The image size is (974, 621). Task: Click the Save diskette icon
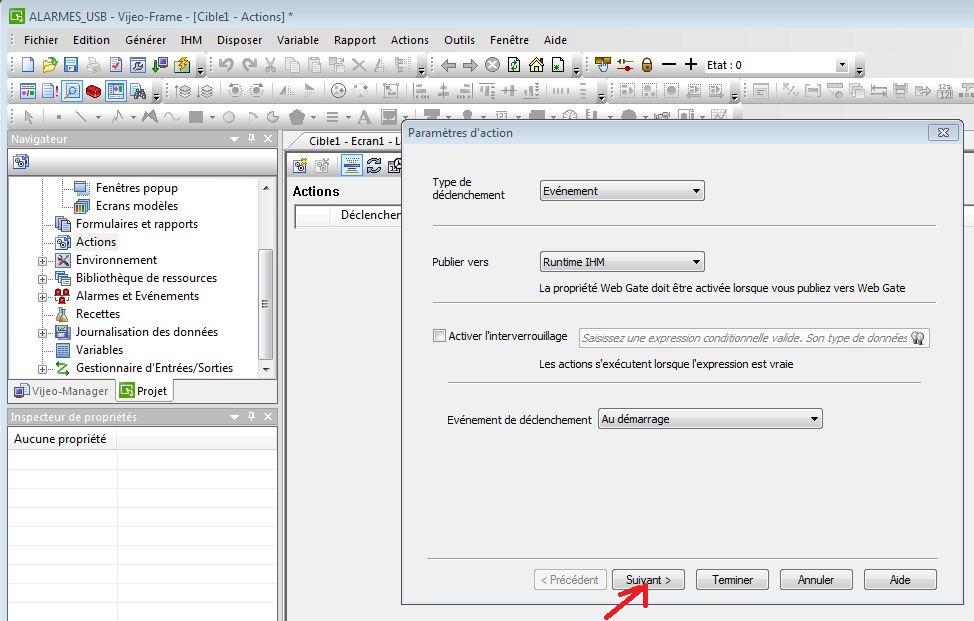point(71,65)
